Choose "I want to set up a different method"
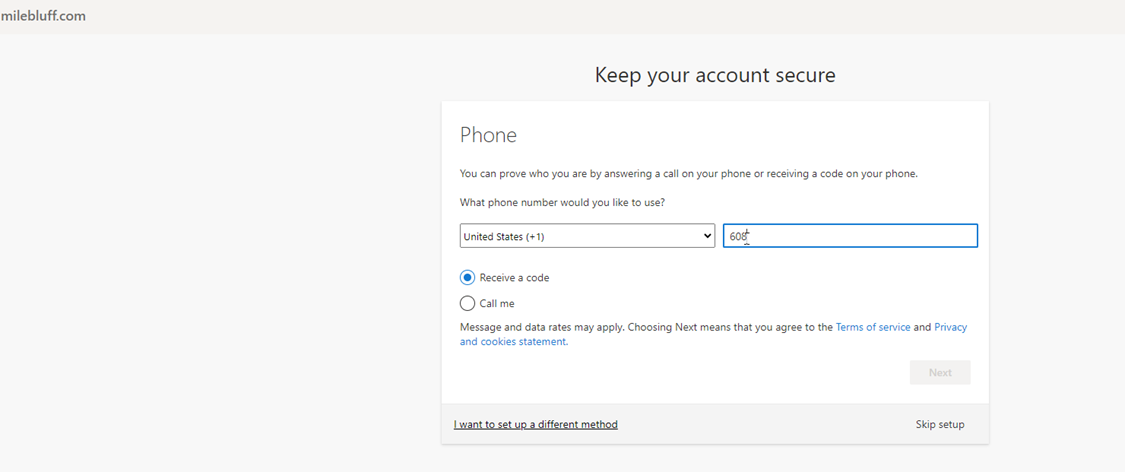This screenshot has height=472, width=1125. (535, 424)
